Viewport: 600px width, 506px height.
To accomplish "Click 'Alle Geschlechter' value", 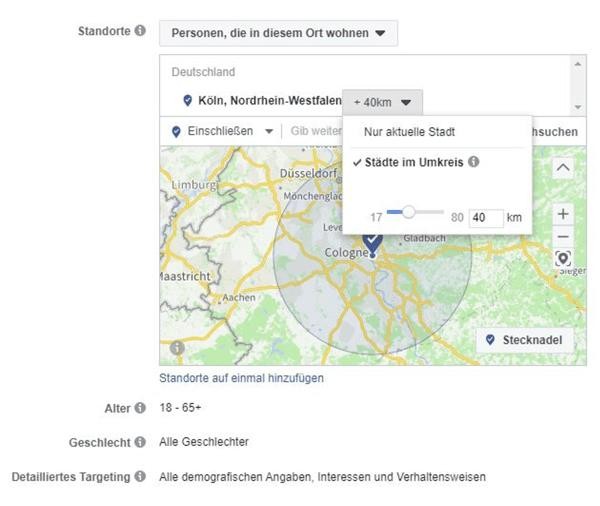I will pos(204,442).
